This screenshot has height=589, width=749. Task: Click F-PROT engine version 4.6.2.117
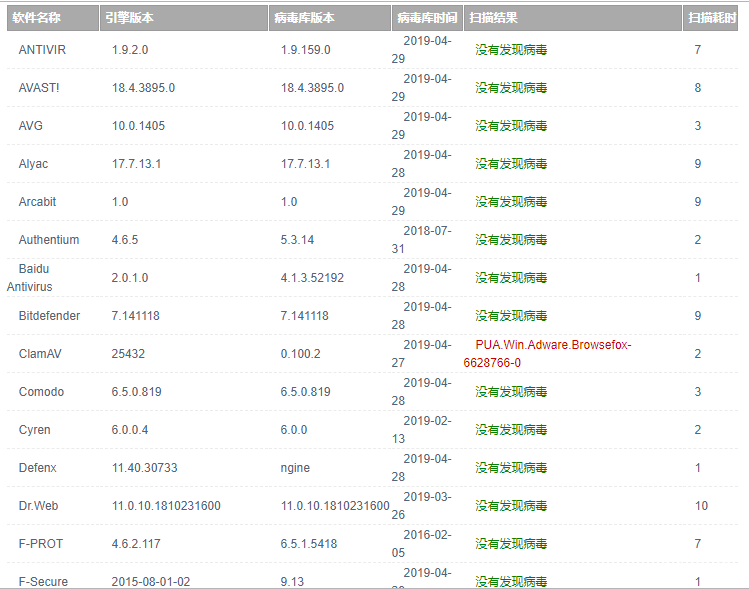tap(136, 544)
